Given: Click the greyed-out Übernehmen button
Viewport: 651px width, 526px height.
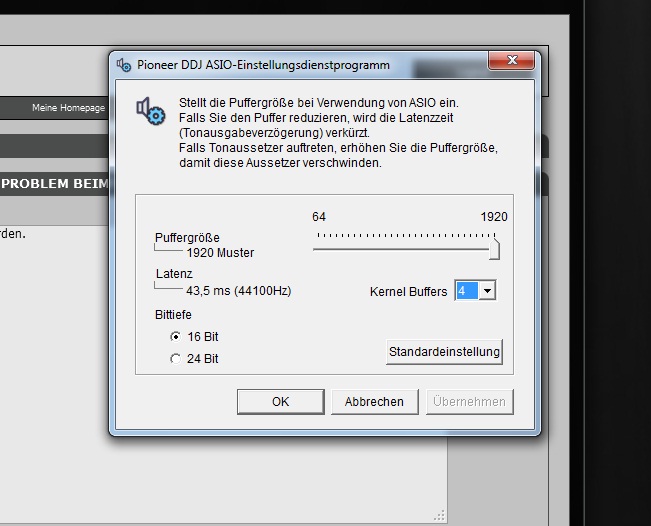Looking at the screenshot, I should 470,401.
